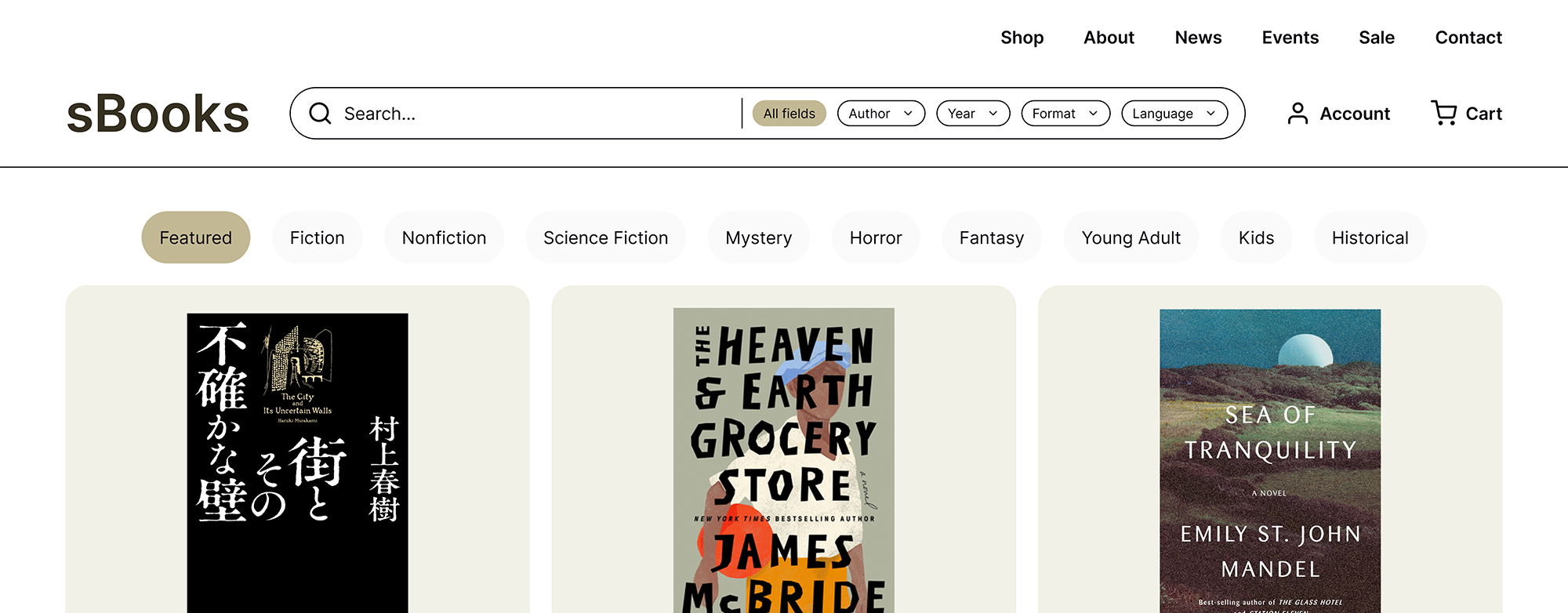Toggle the All fields search filter
The height and width of the screenshot is (613, 1568).
coord(789,114)
